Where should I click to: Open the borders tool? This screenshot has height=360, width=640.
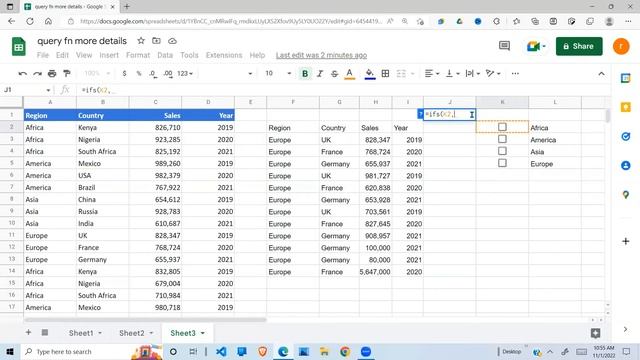385,73
